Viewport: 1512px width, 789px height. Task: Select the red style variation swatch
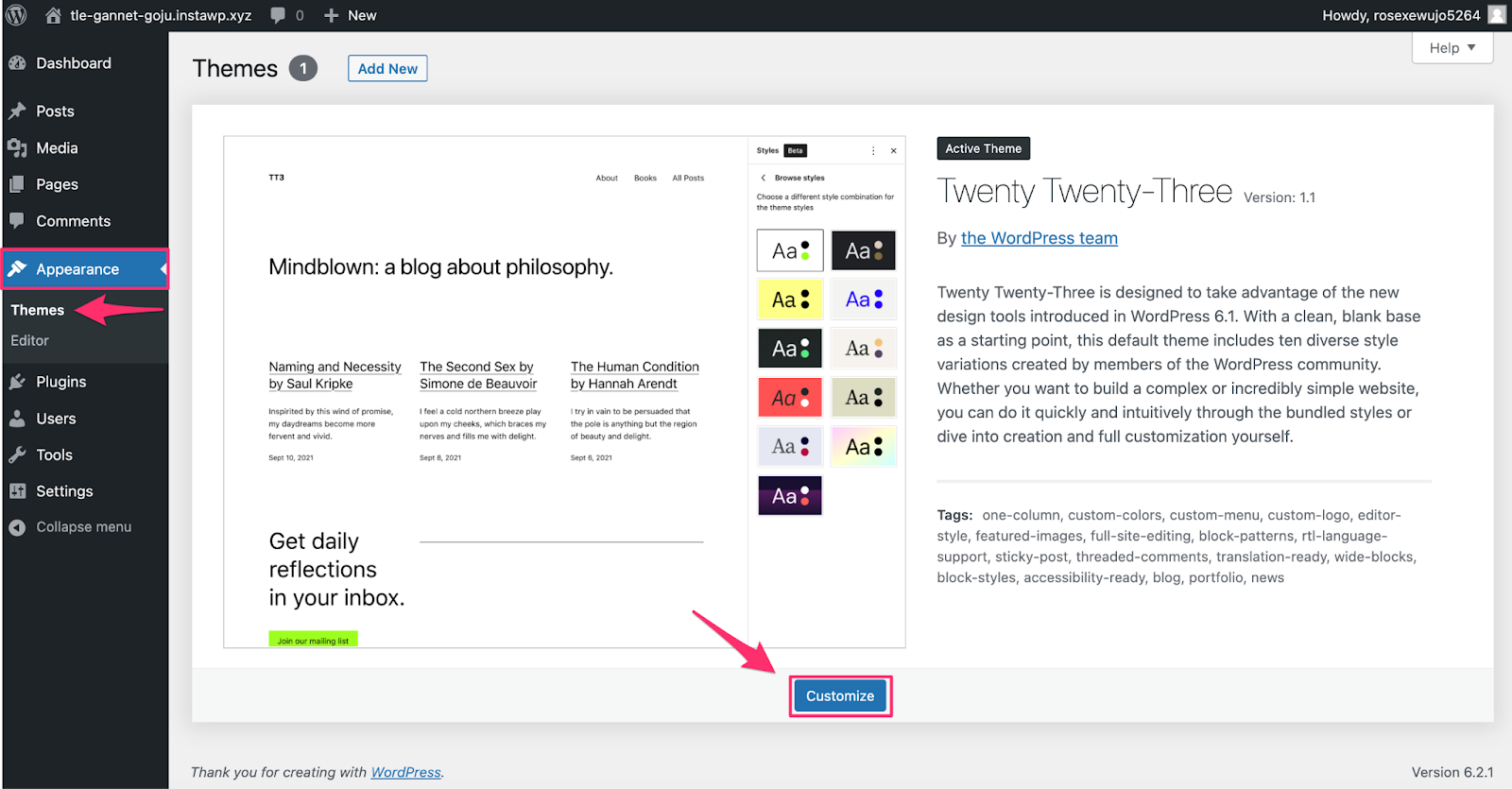click(789, 397)
